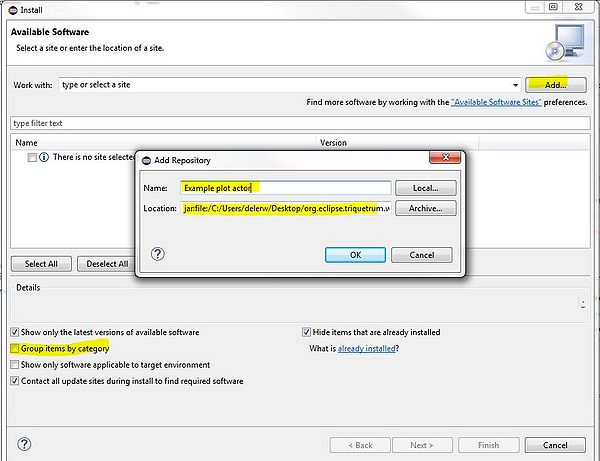The image size is (600, 461).
Task: Check 'Show only software applicable to target environment'
Action: coord(15,365)
